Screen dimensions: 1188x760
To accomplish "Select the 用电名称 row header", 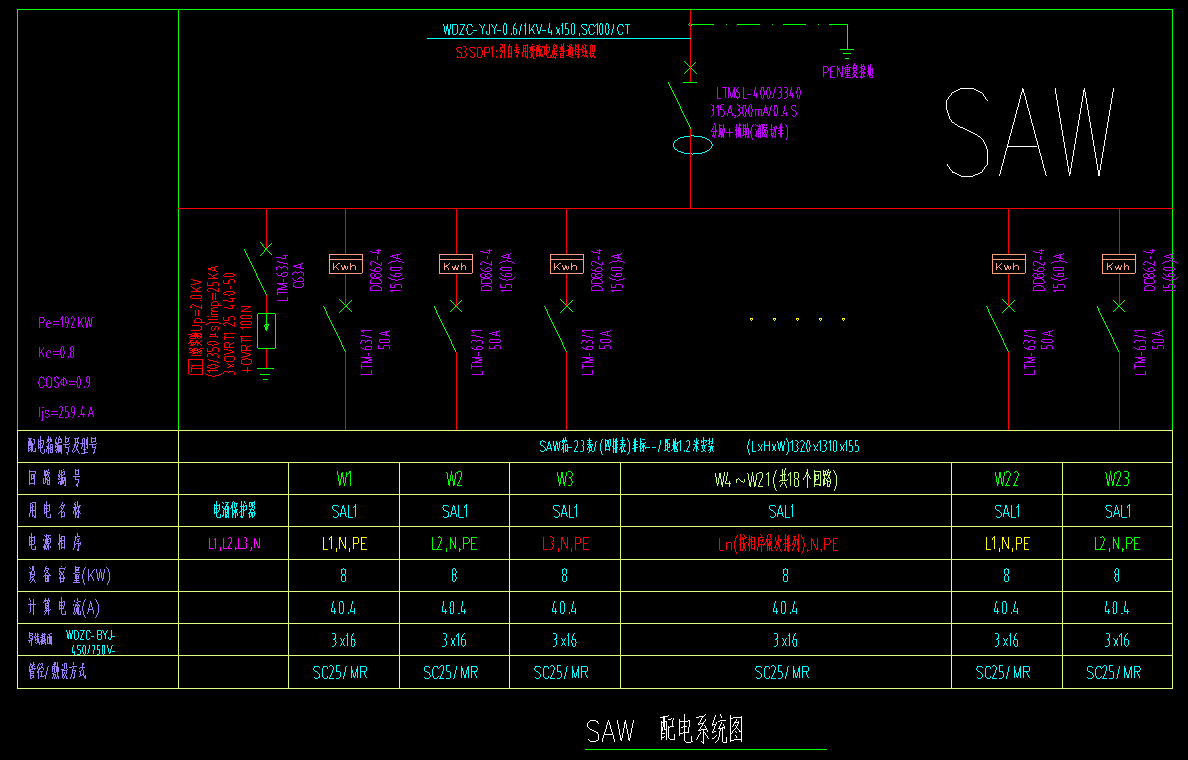I will pos(54,510).
